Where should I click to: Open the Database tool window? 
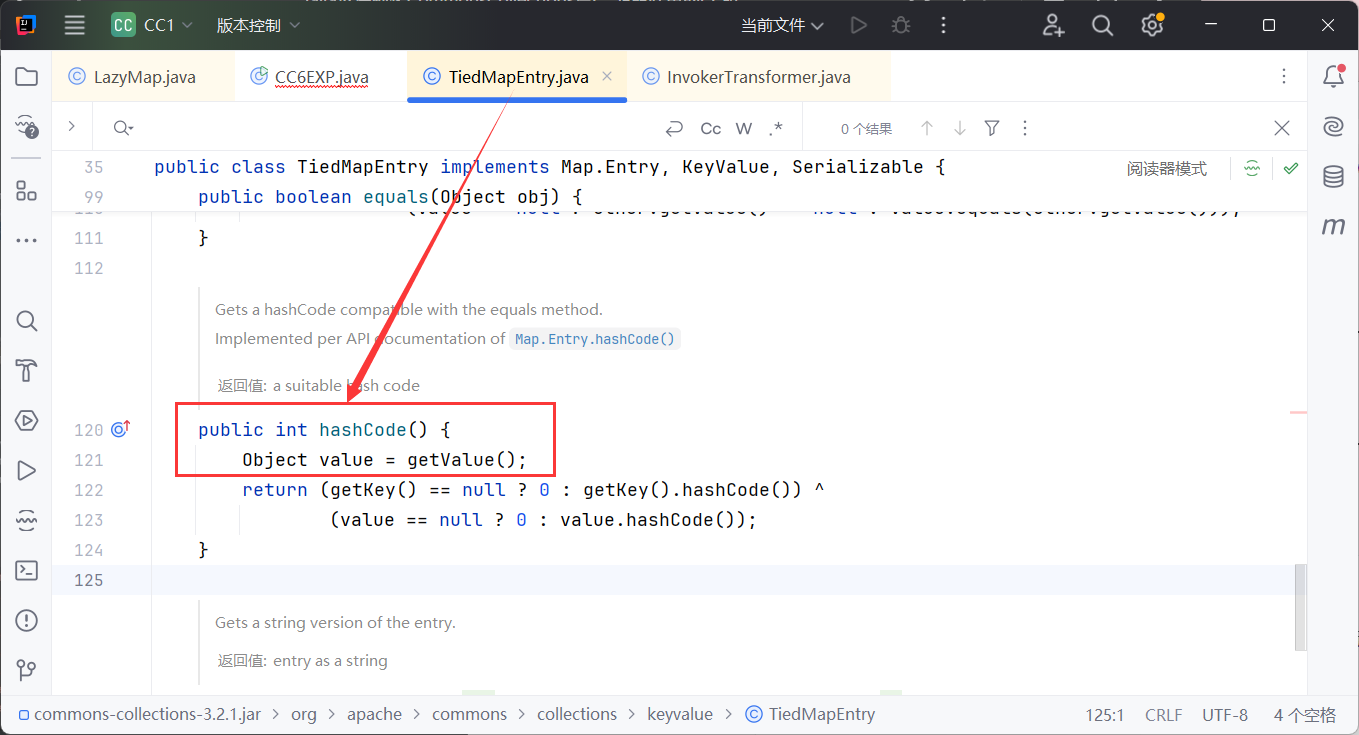coord(1333,177)
